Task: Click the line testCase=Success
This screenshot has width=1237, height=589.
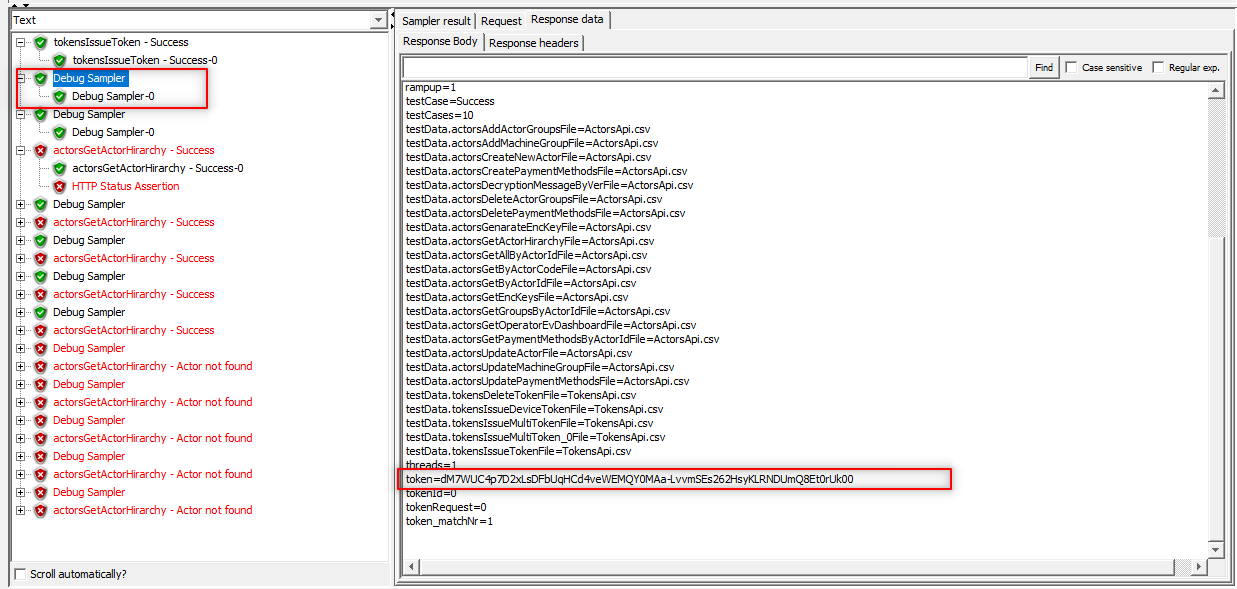Action: pos(450,101)
